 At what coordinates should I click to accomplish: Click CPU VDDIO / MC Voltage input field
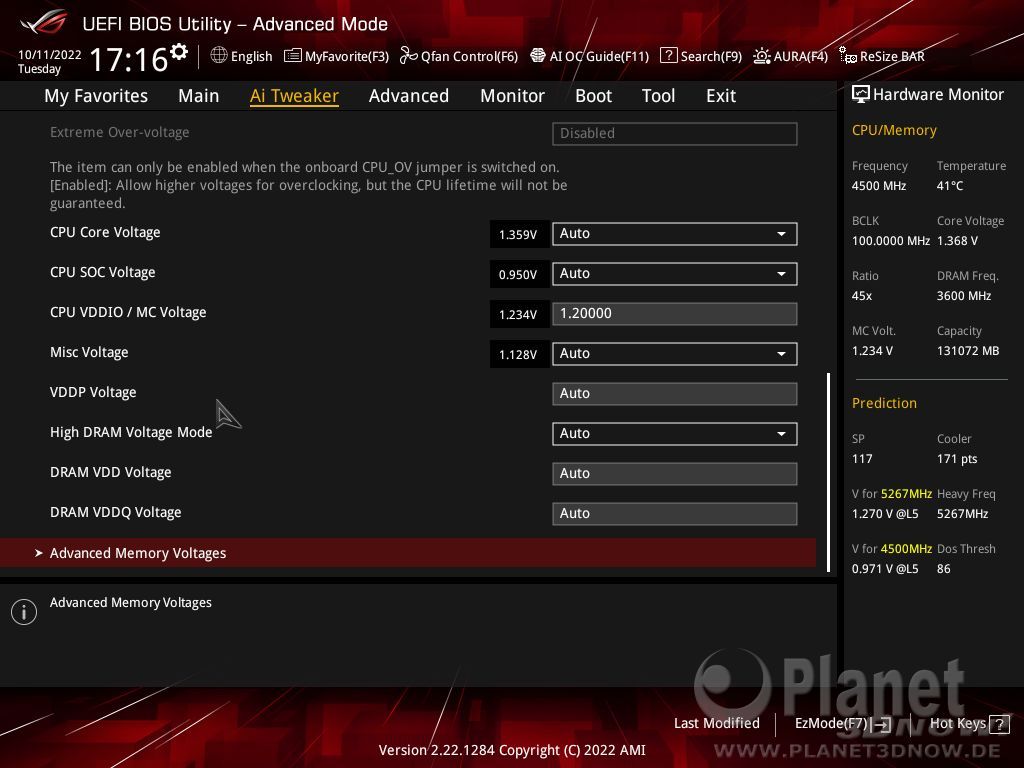[675, 313]
